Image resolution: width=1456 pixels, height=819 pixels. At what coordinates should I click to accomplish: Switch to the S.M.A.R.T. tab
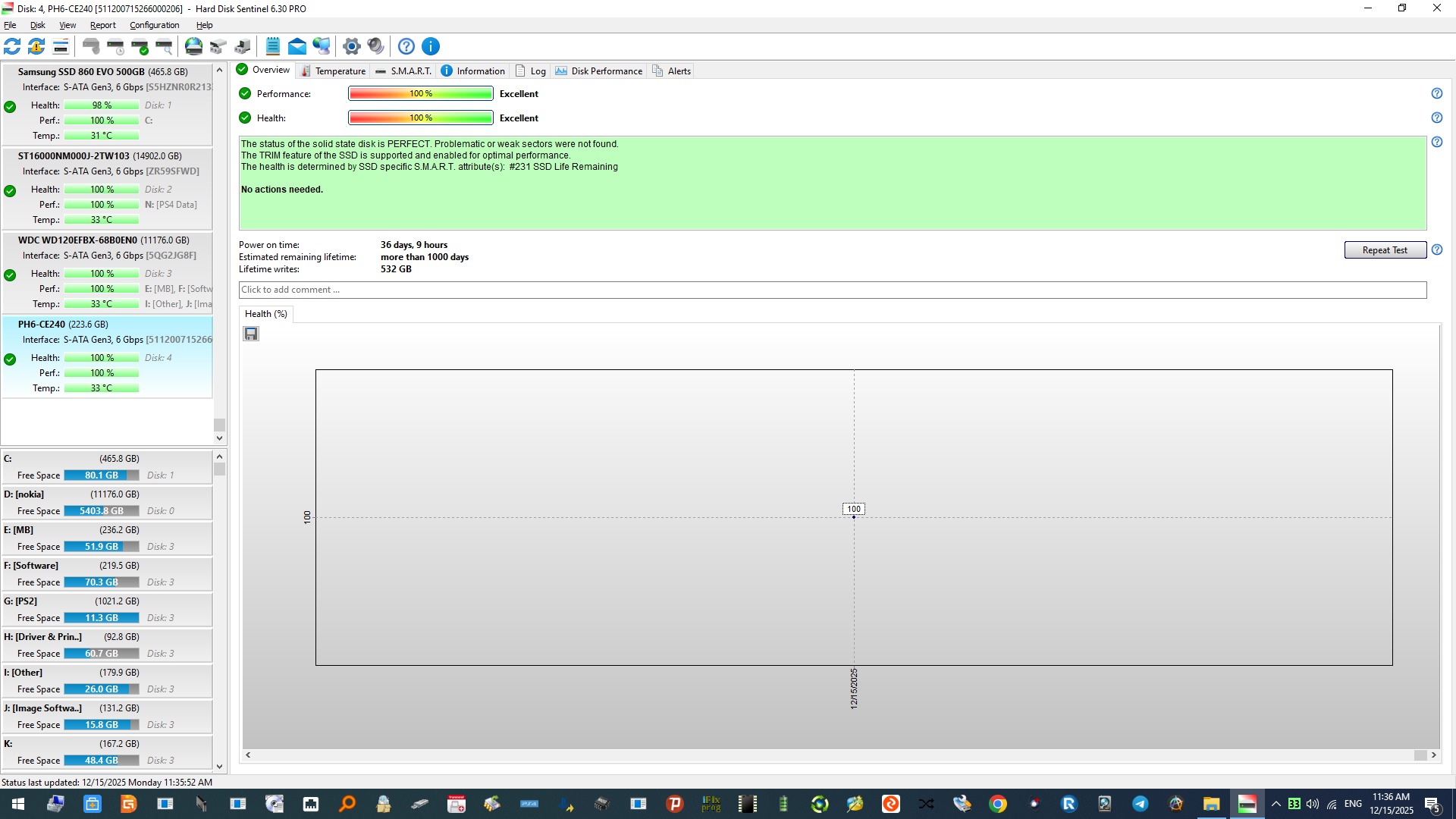(403, 71)
